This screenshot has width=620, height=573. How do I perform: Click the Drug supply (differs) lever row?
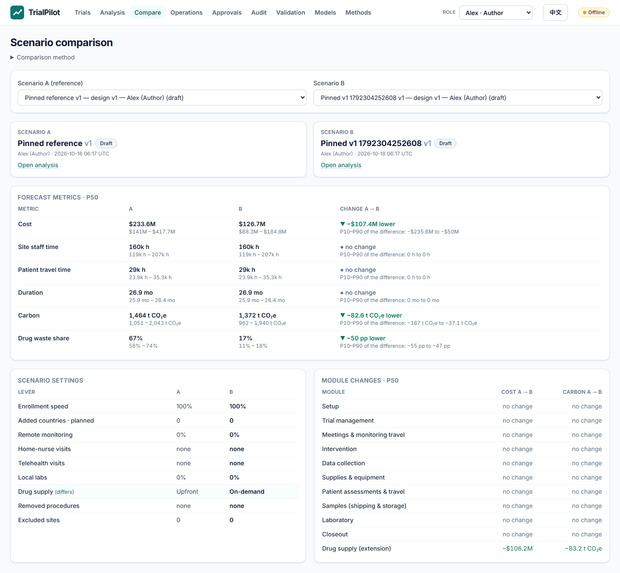(158, 492)
